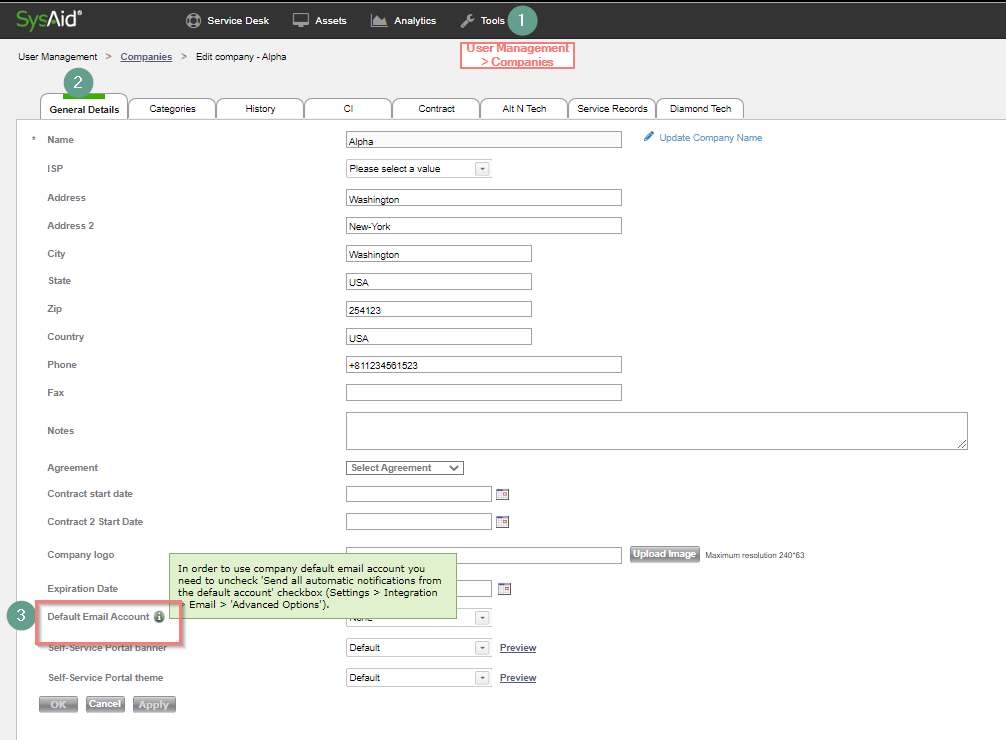Image resolution: width=1006 pixels, height=740 pixels.
Task: Switch to the Alt N Tech tab
Action: [524, 108]
